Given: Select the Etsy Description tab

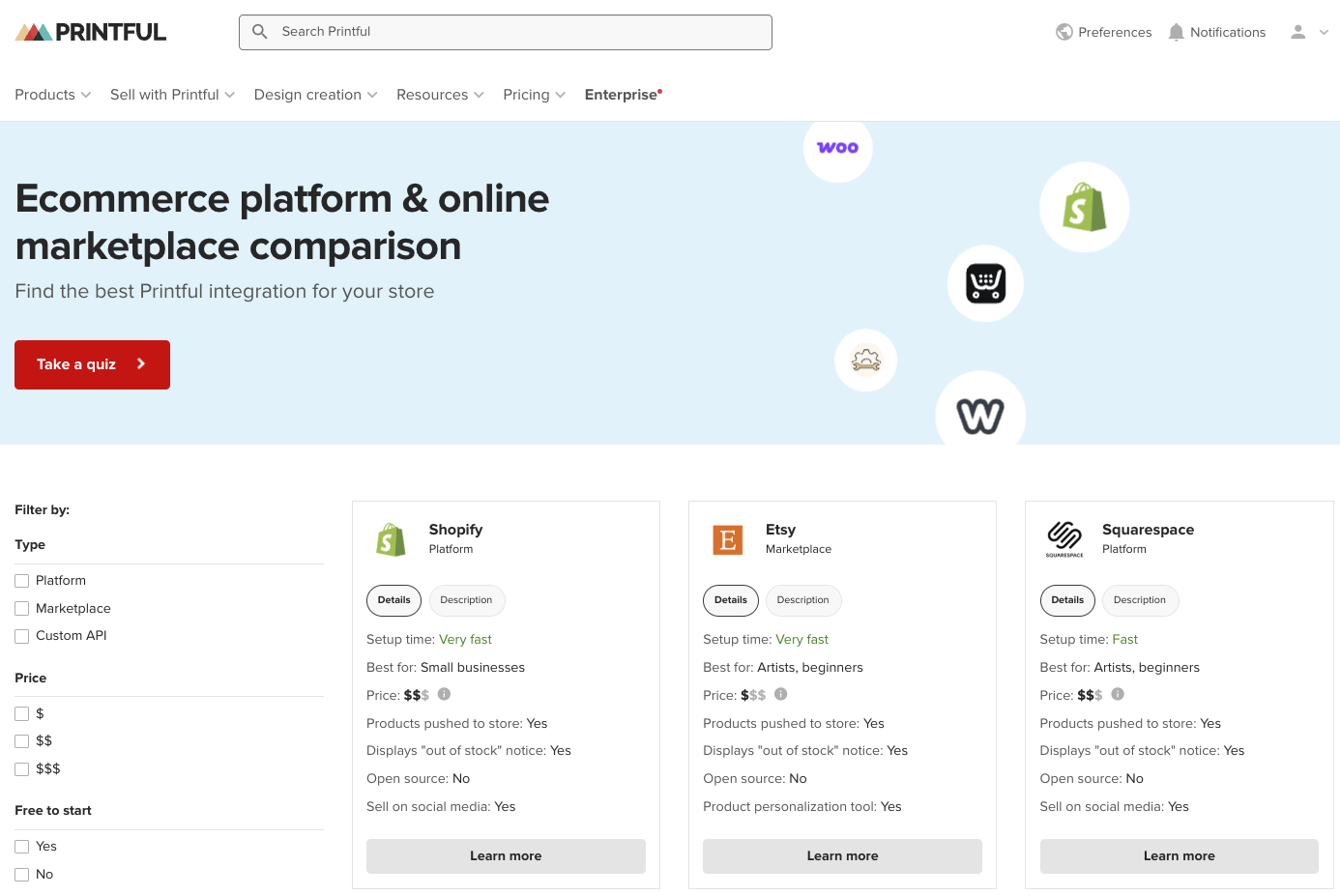Looking at the screenshot, I should 803,600.
